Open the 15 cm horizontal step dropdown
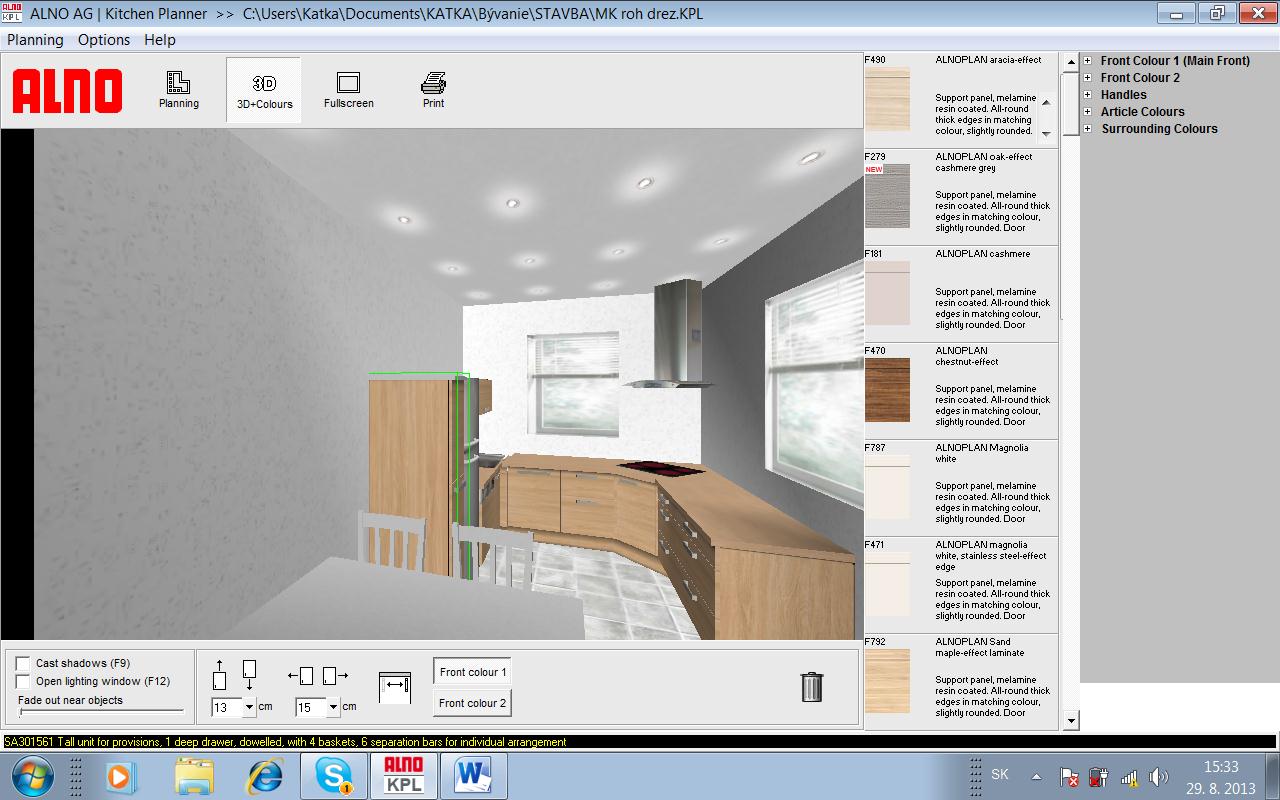Screen dimensions: 1280x800 pos(333,708)
